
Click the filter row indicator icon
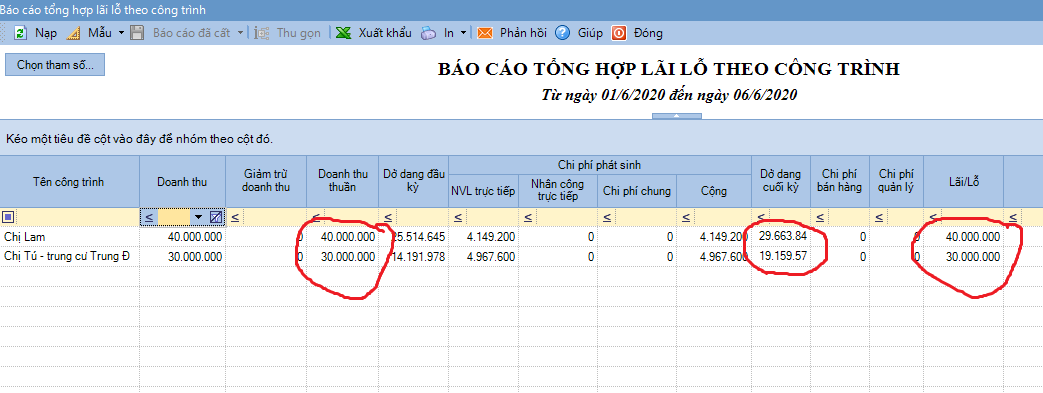coord(7,217)
